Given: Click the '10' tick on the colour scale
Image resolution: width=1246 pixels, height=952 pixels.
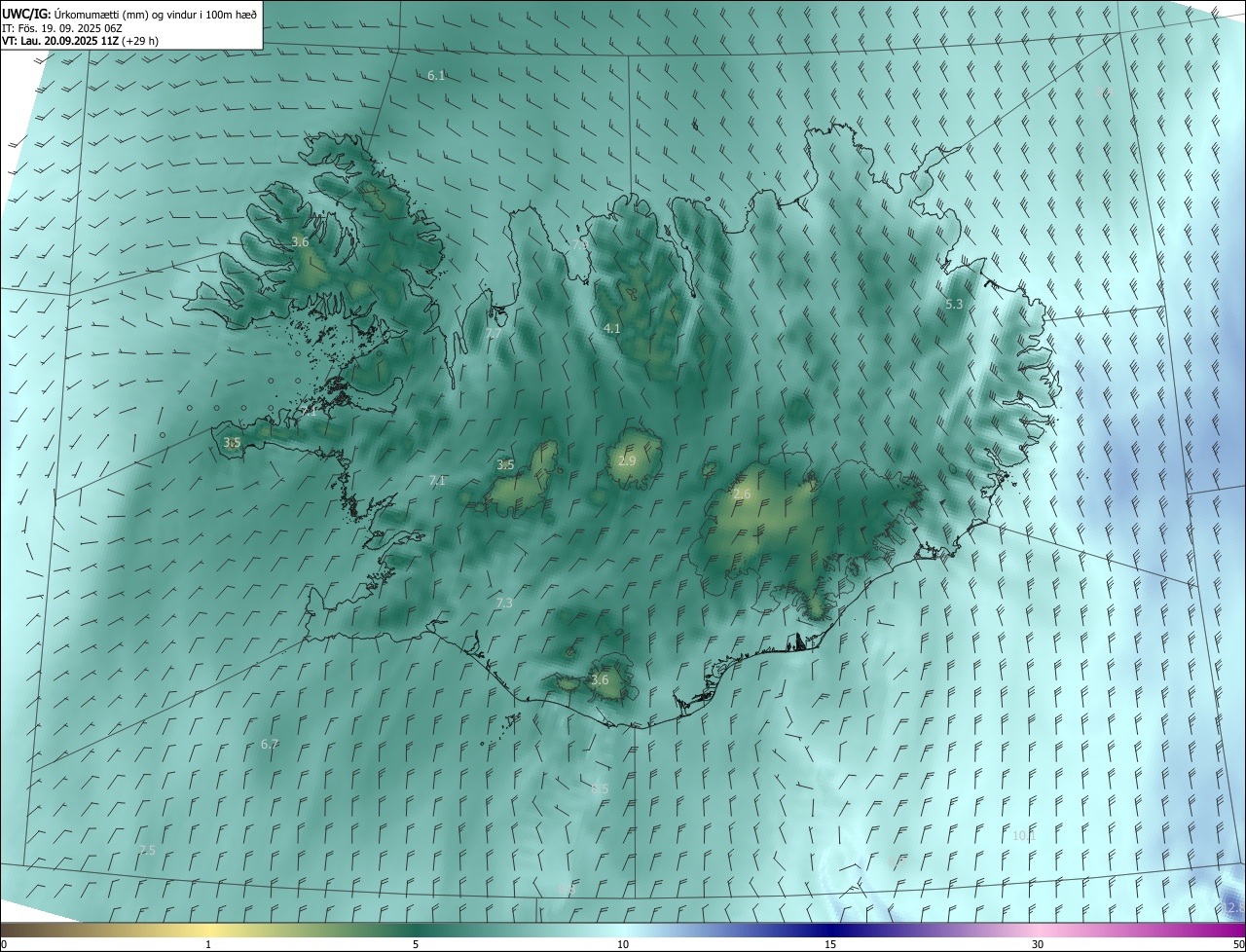Looking at the screenshot, I should tap(623, 944).
